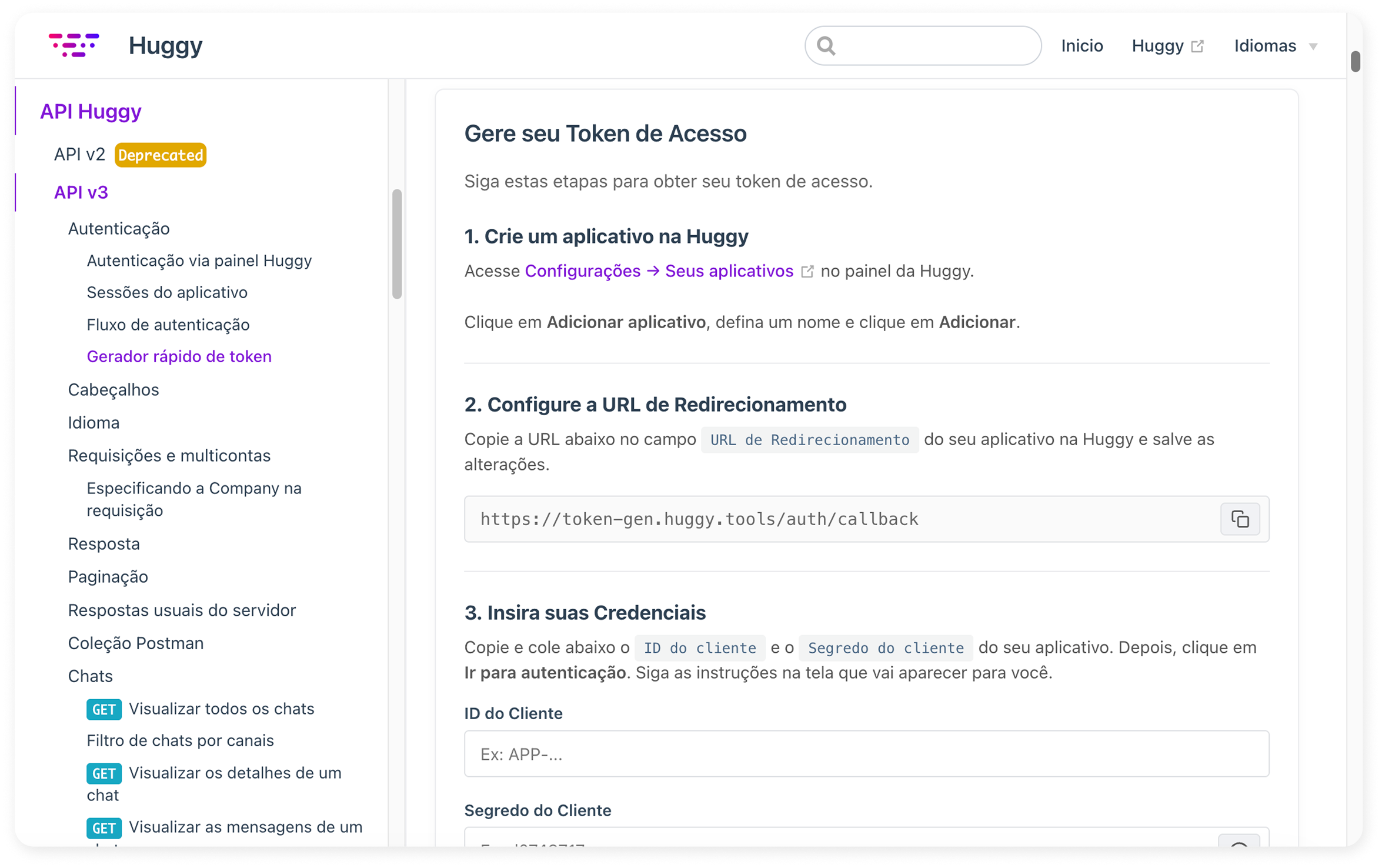Select the API Huggy sidebar heading

pyautogui.click(x=91, y=111)
